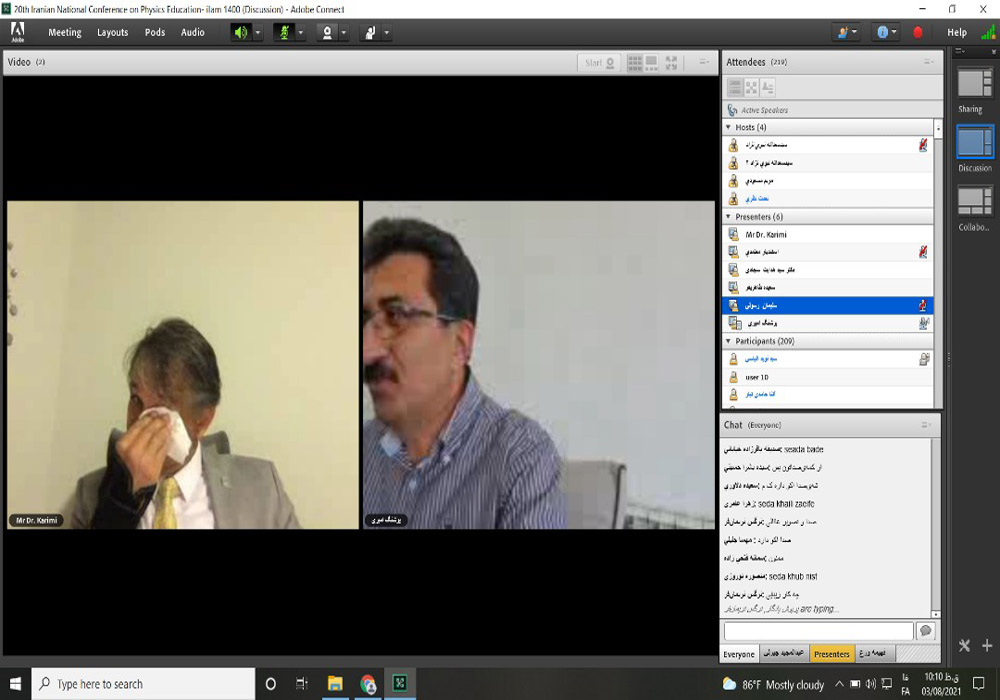Maximize the Video pod to full screen
Image resolution: width=1000 pixels, height=700 pixels.
(671, 62)
